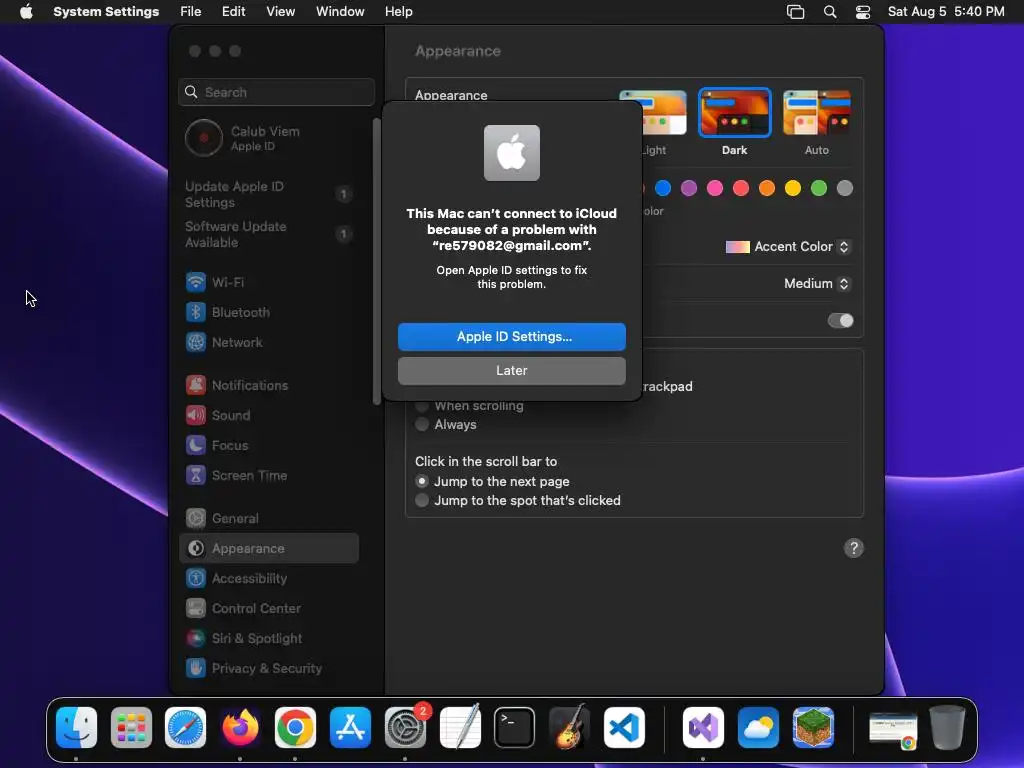This screenshot has height=768, width=1024.
Task: Launch Google Chrome from the Dock
Action: point(295,727)
